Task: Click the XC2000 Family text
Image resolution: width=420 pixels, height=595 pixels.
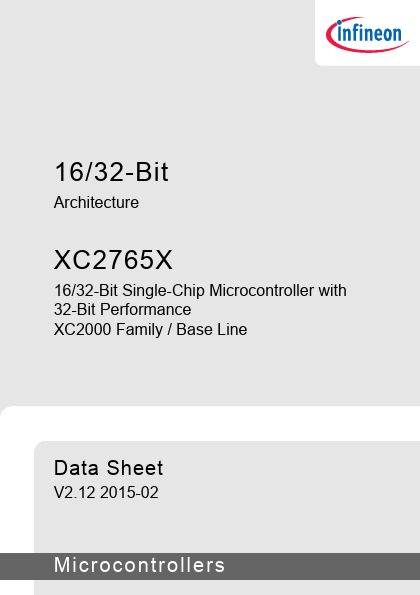Action: [x=108, y=329]
